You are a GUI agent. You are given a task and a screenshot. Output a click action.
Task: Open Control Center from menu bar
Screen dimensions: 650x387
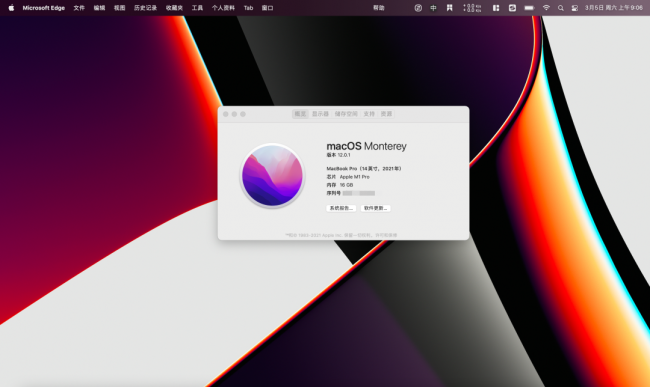pos(575,8)
